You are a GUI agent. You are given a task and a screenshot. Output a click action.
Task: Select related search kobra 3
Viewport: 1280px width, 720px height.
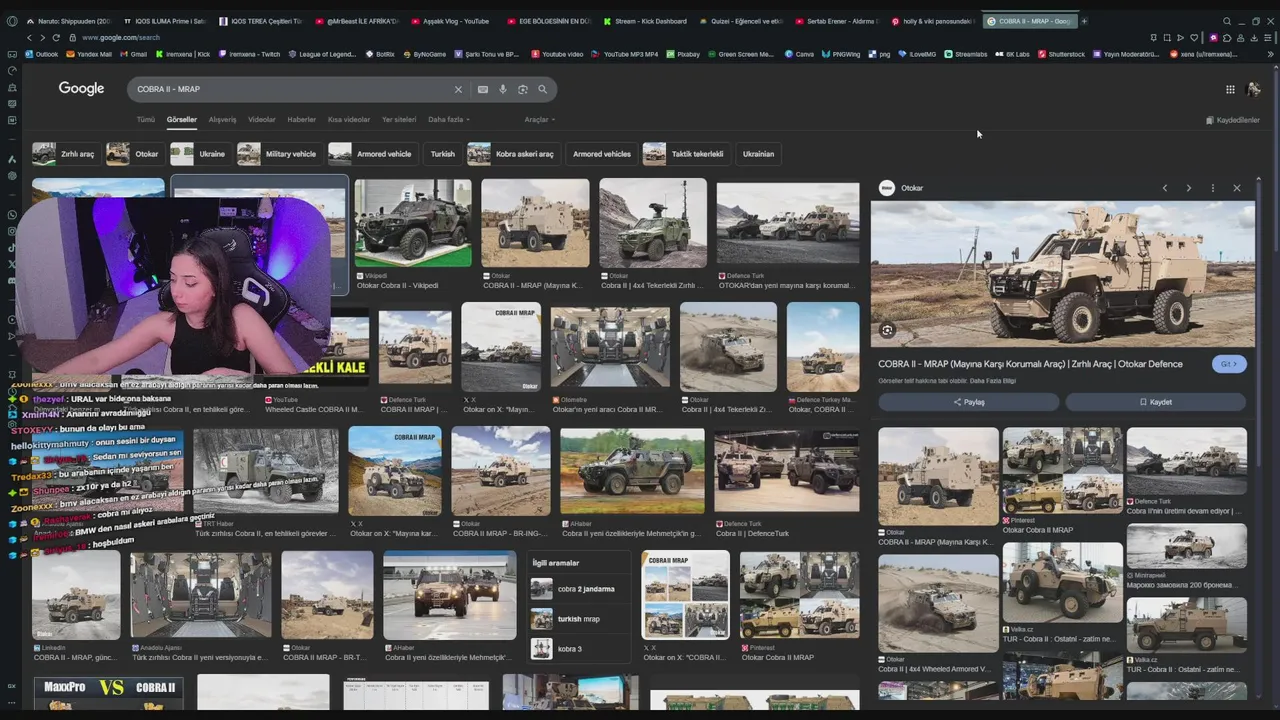coord(580,649)
